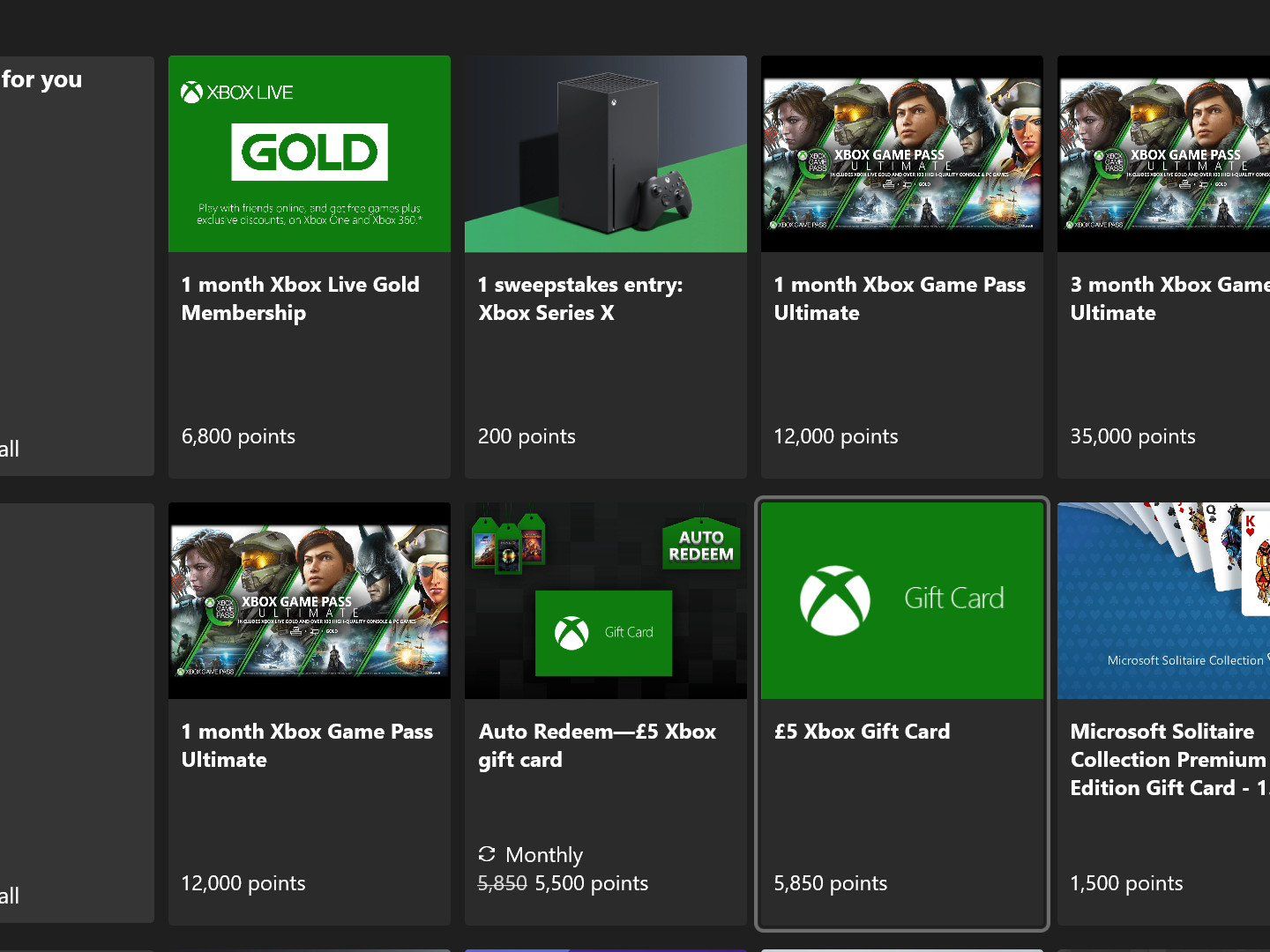The height and width of the screenshot is (952, 1270).
Task: Open the 1 sweepstakes entry: Xbox Series X title
Action: pyautogui.click(x=579, y=299)
